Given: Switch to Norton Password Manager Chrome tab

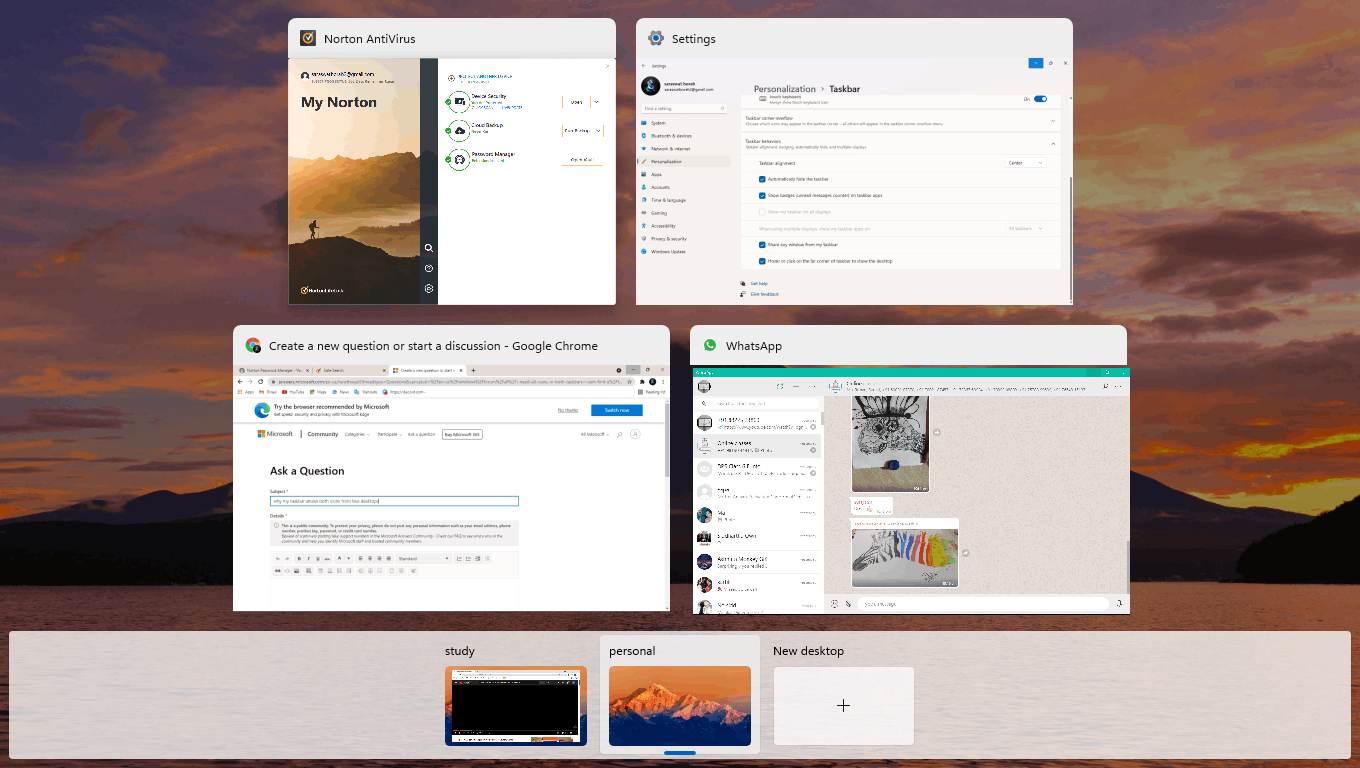Looking at the screenshot, I should (272, 370).
